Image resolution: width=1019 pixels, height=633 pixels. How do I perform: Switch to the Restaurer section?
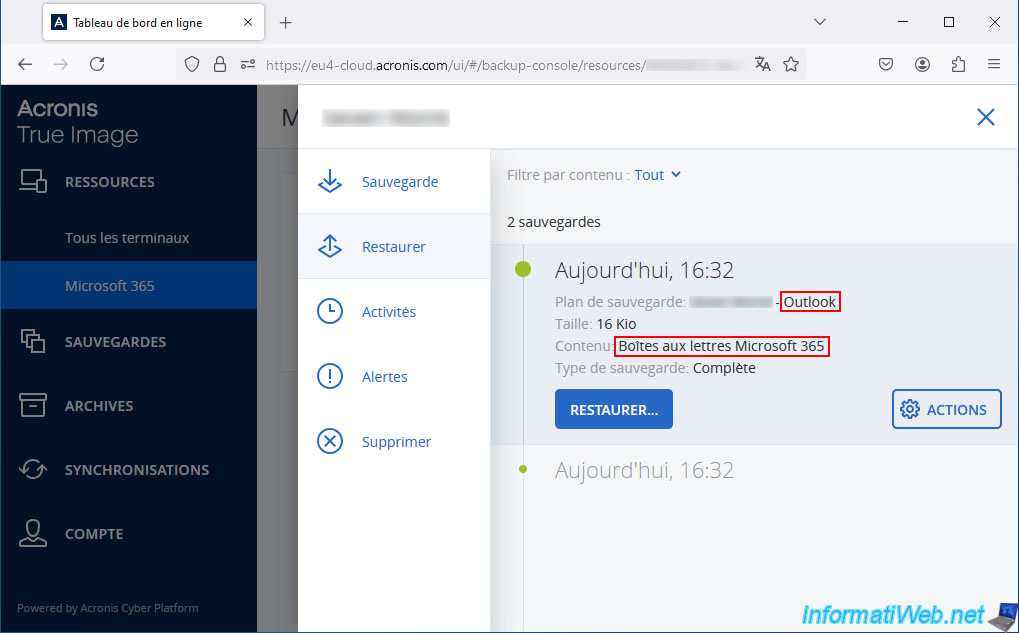(x=394, y=247)
